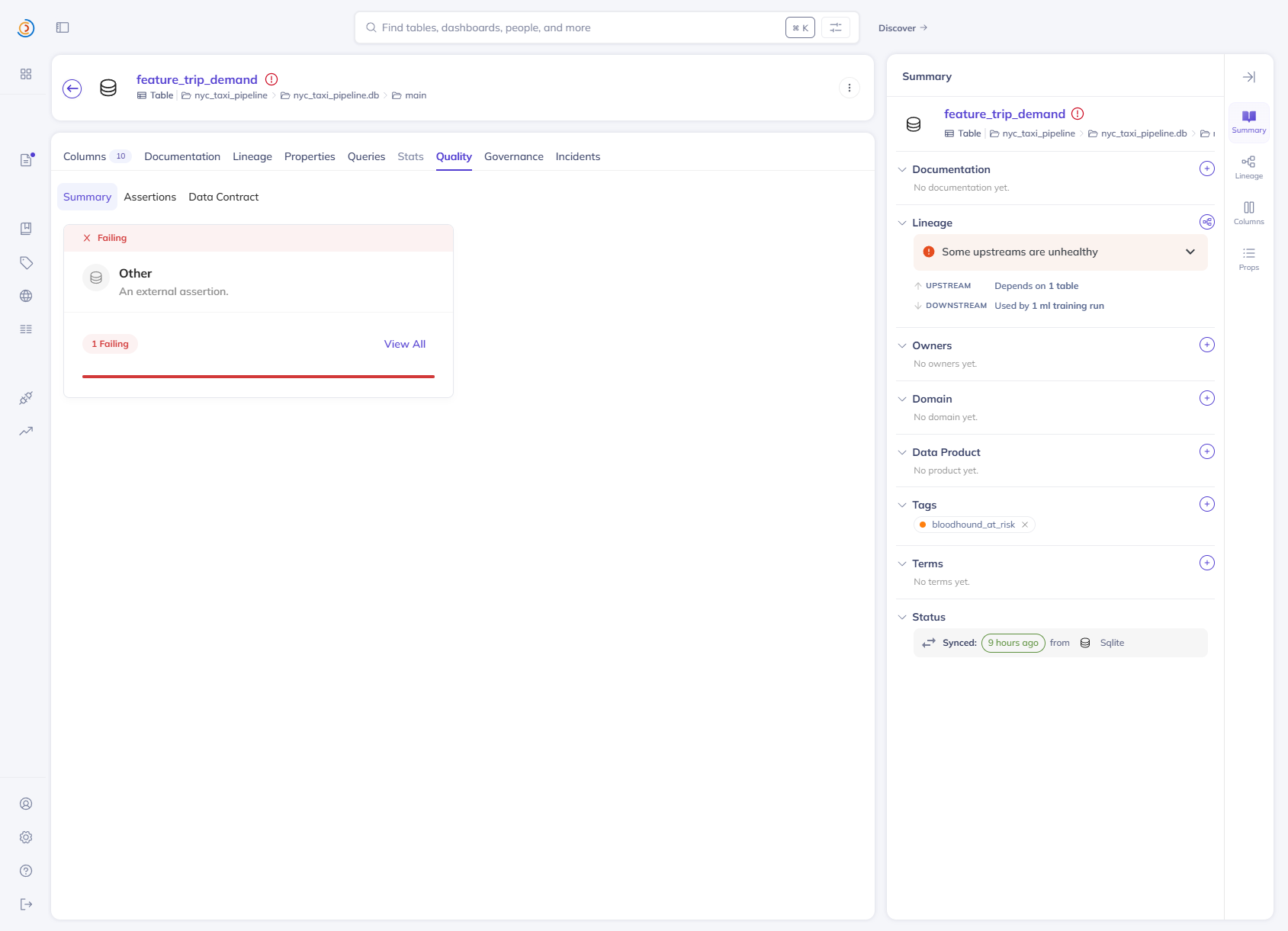
Task: Switch to the Lineage tab
Action: (x=252, y=156)
